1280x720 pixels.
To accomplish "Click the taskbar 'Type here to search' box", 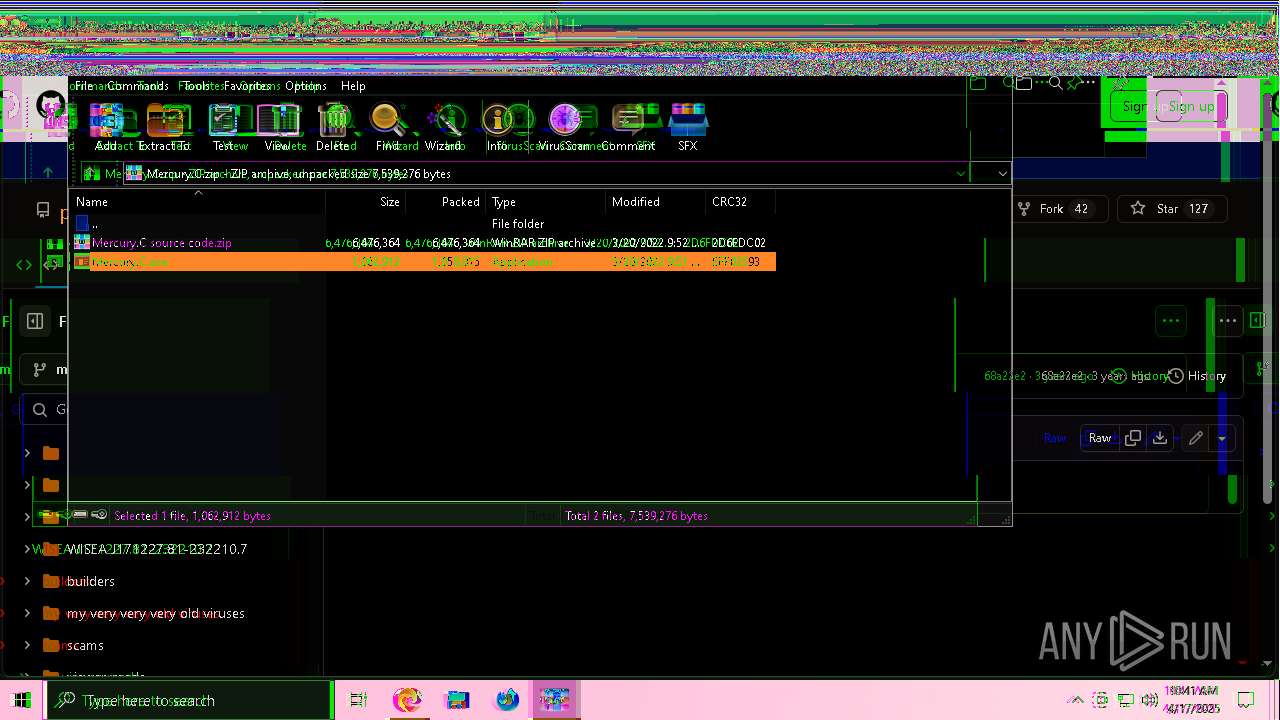I will tap(190, 700).
